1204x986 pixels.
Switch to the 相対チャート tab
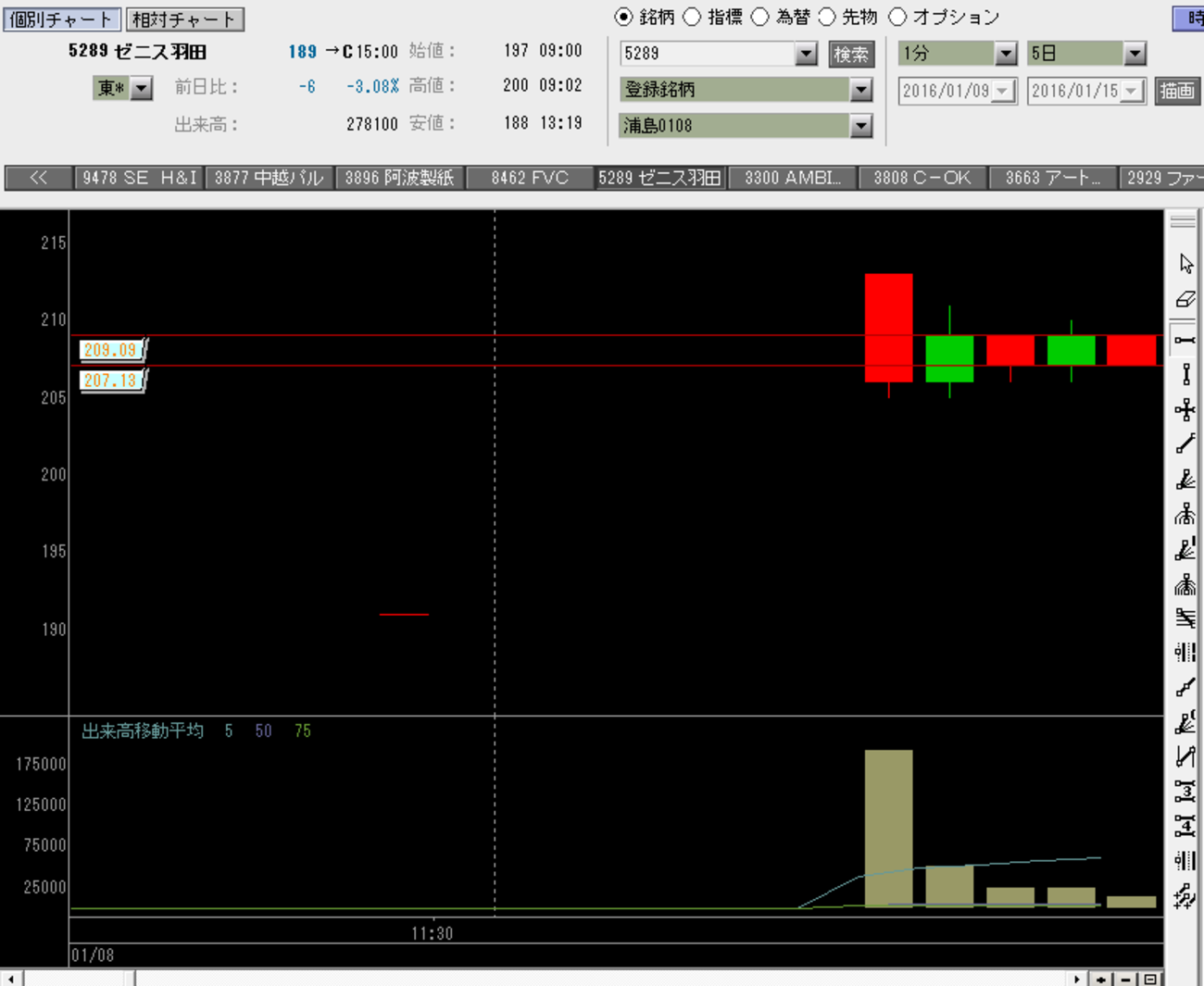[x=184, y=19]
